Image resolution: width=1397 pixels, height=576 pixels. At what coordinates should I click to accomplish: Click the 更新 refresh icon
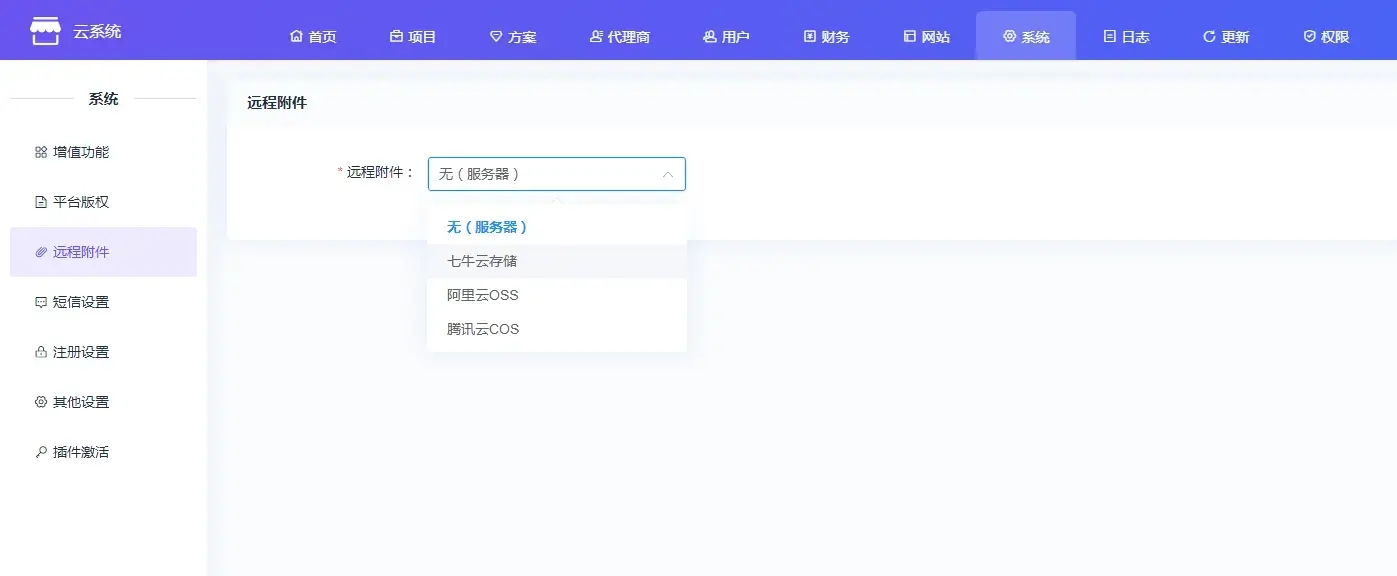(1209, 37)
